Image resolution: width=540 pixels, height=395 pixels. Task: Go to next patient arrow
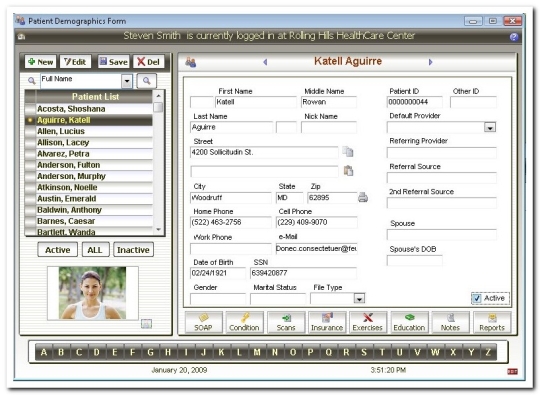point(430,62)
